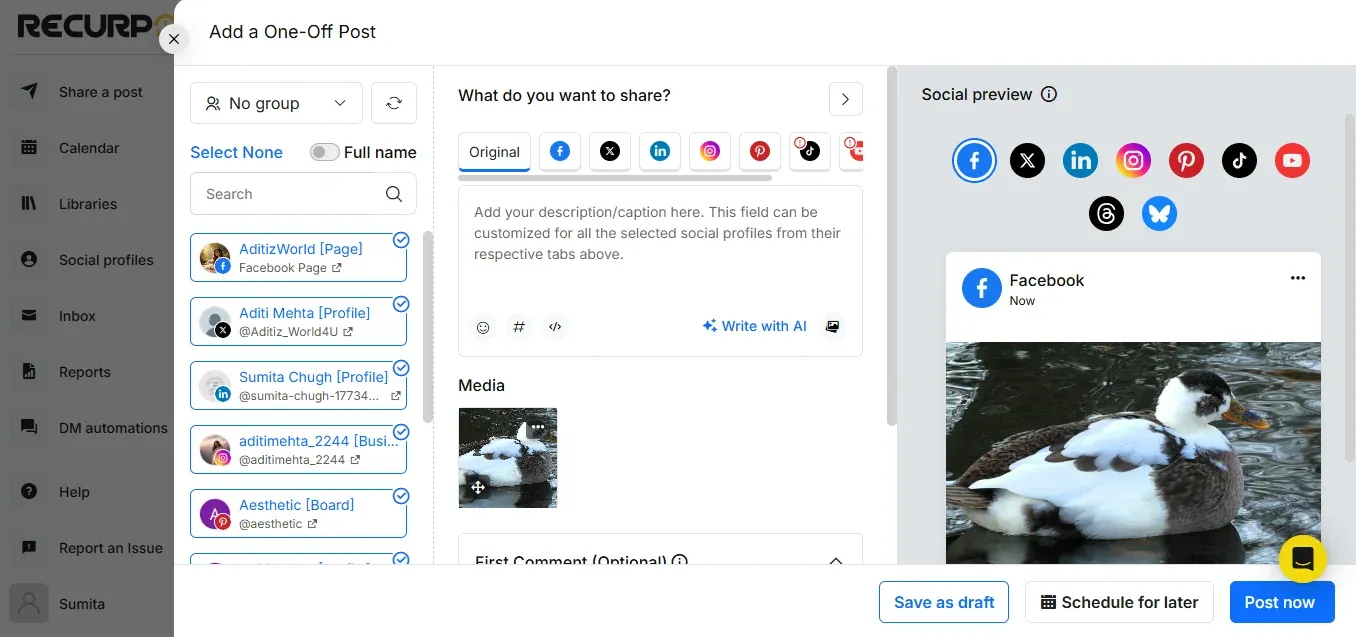The width and height of the screenshot is (1356, 637).
Task: Open three-dot menu on the Facebook preview card
Action: pyautogui.click(x=1298, y=278)
